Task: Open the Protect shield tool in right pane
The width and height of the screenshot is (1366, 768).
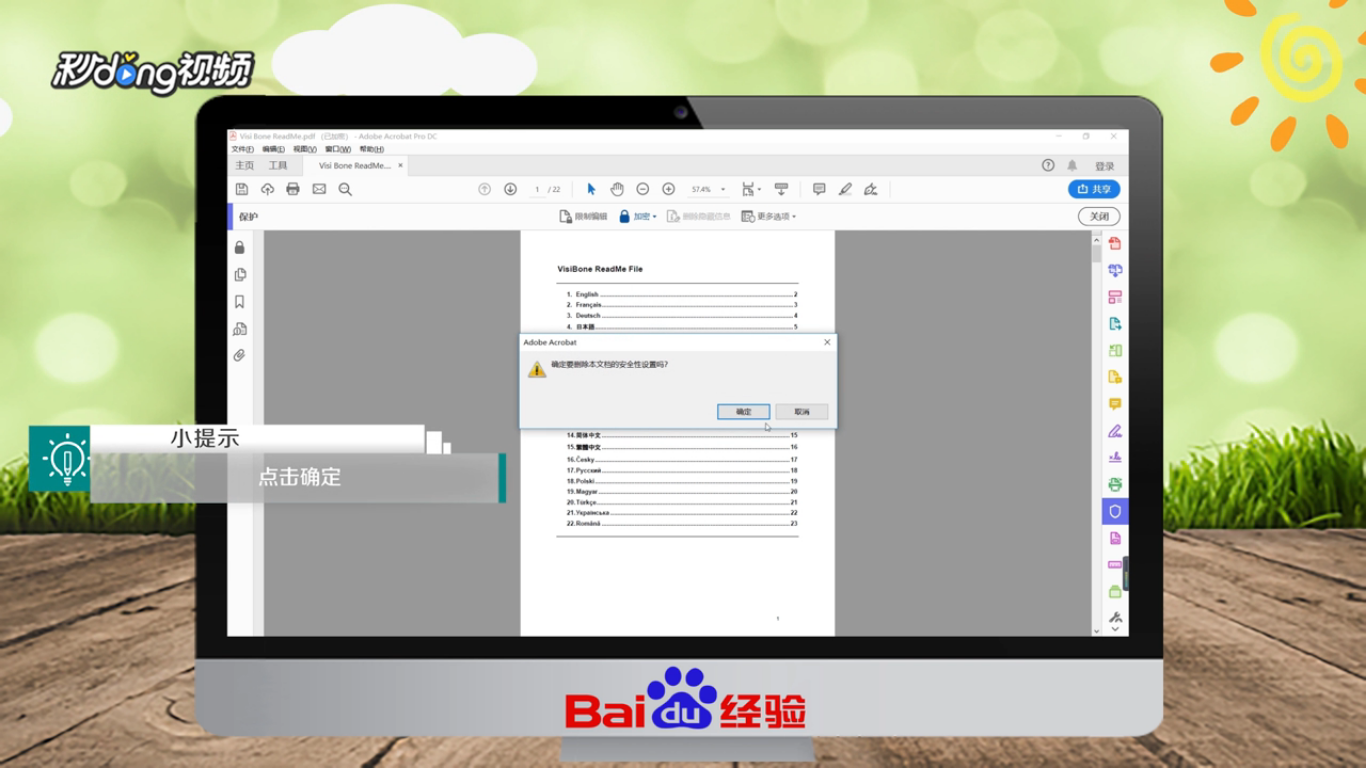Action: click(x=1115, y=511)
